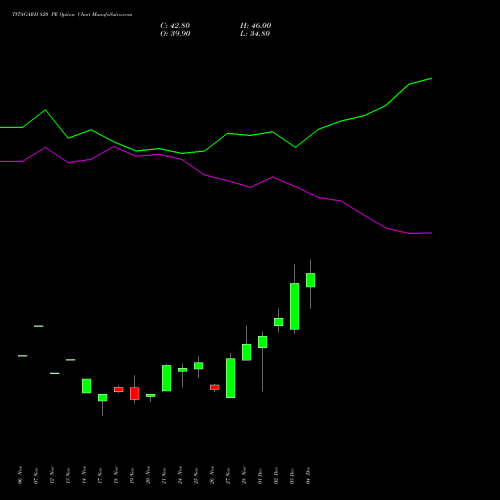Click the tall green candlestick for 03 Dec

(295, 306)
